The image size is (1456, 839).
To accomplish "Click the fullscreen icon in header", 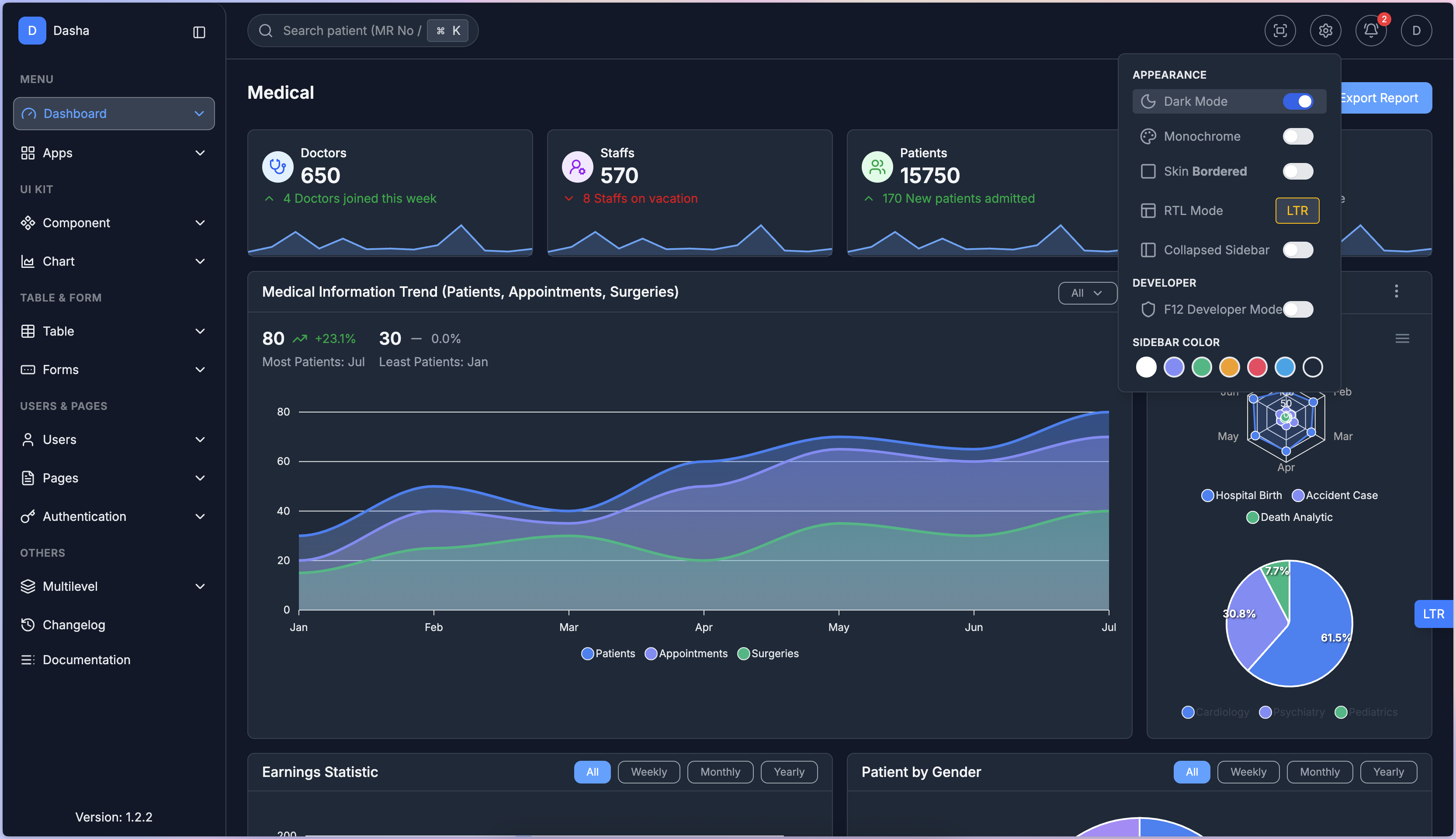I will (x=1280, y=31).
